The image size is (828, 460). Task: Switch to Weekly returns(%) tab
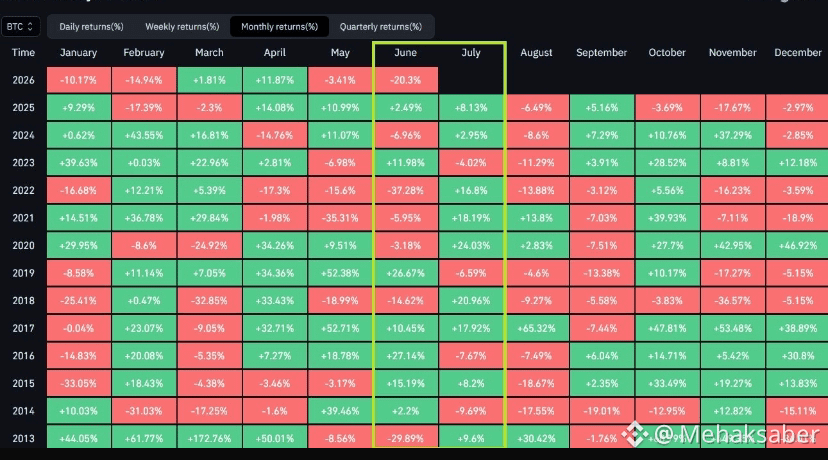tap(182, 26)
